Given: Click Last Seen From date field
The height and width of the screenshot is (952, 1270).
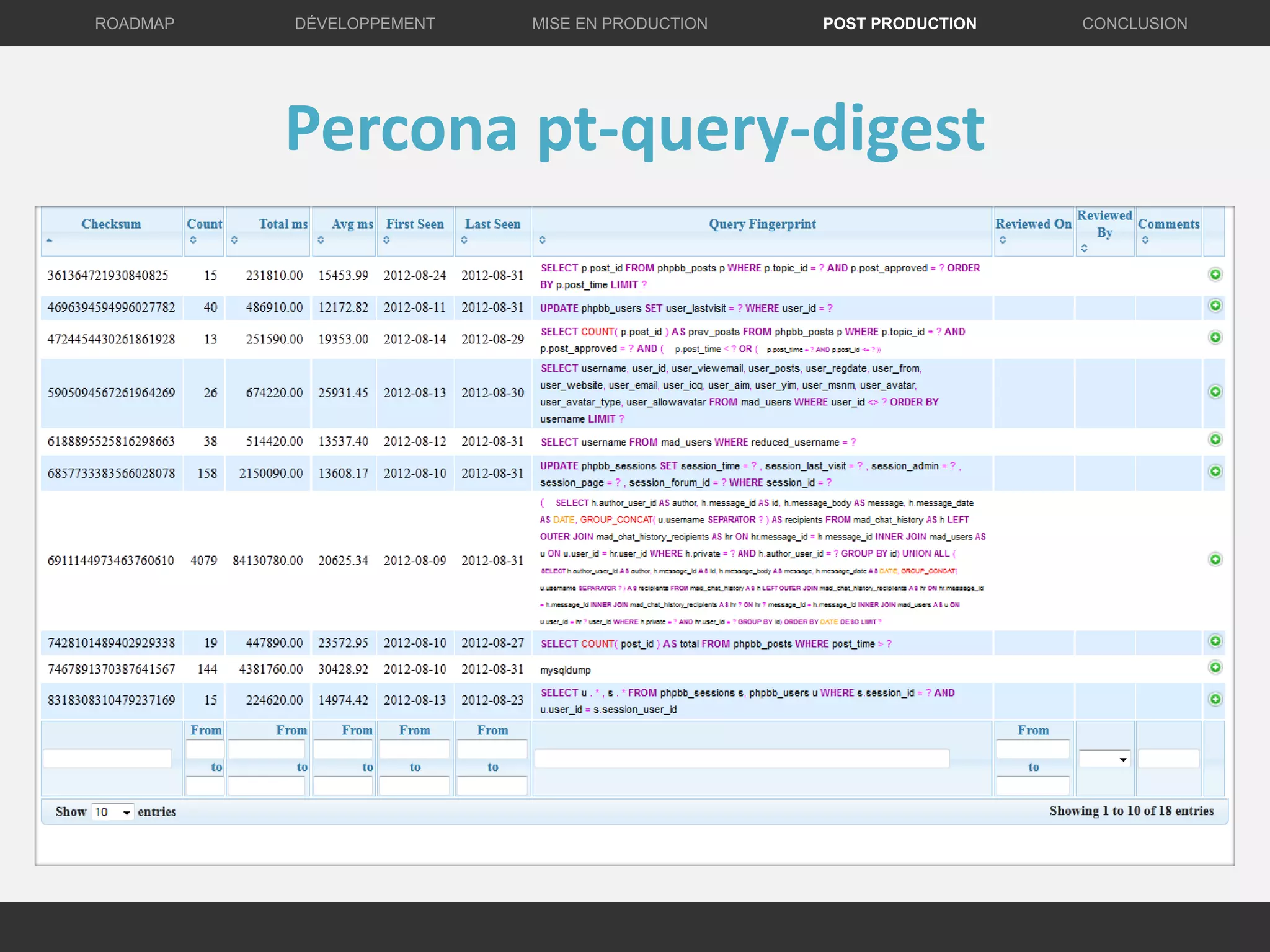Looking at the screenshot, I should coord(492,749).
